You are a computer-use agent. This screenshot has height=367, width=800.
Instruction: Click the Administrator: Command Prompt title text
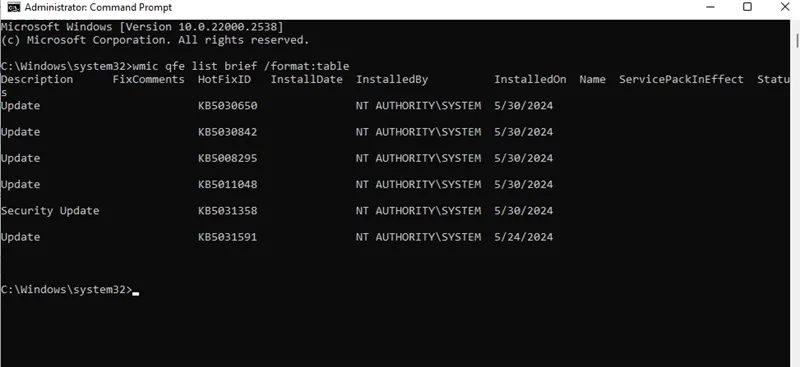click(x=98, y=8)
